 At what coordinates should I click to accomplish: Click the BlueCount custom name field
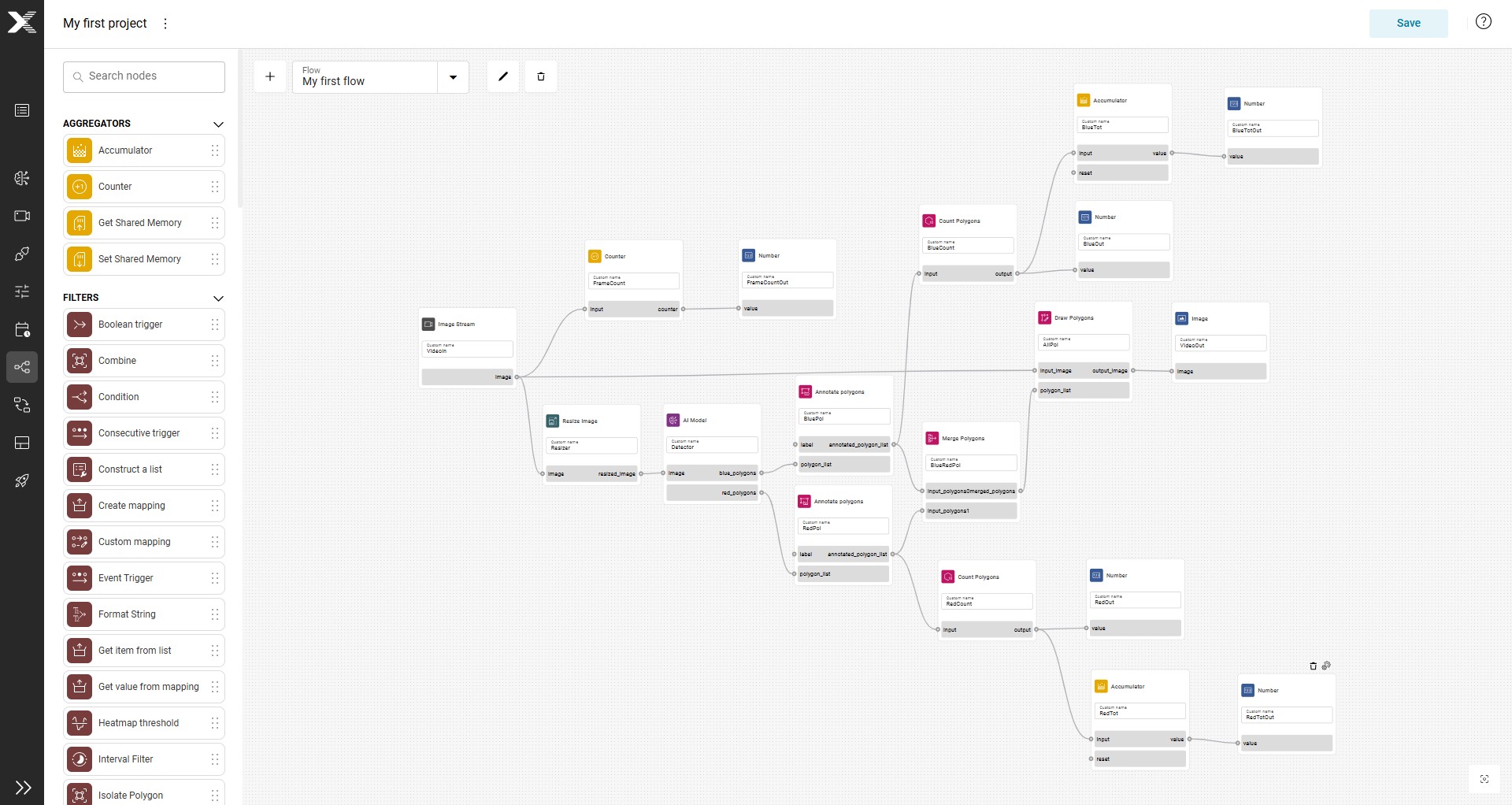968,245
